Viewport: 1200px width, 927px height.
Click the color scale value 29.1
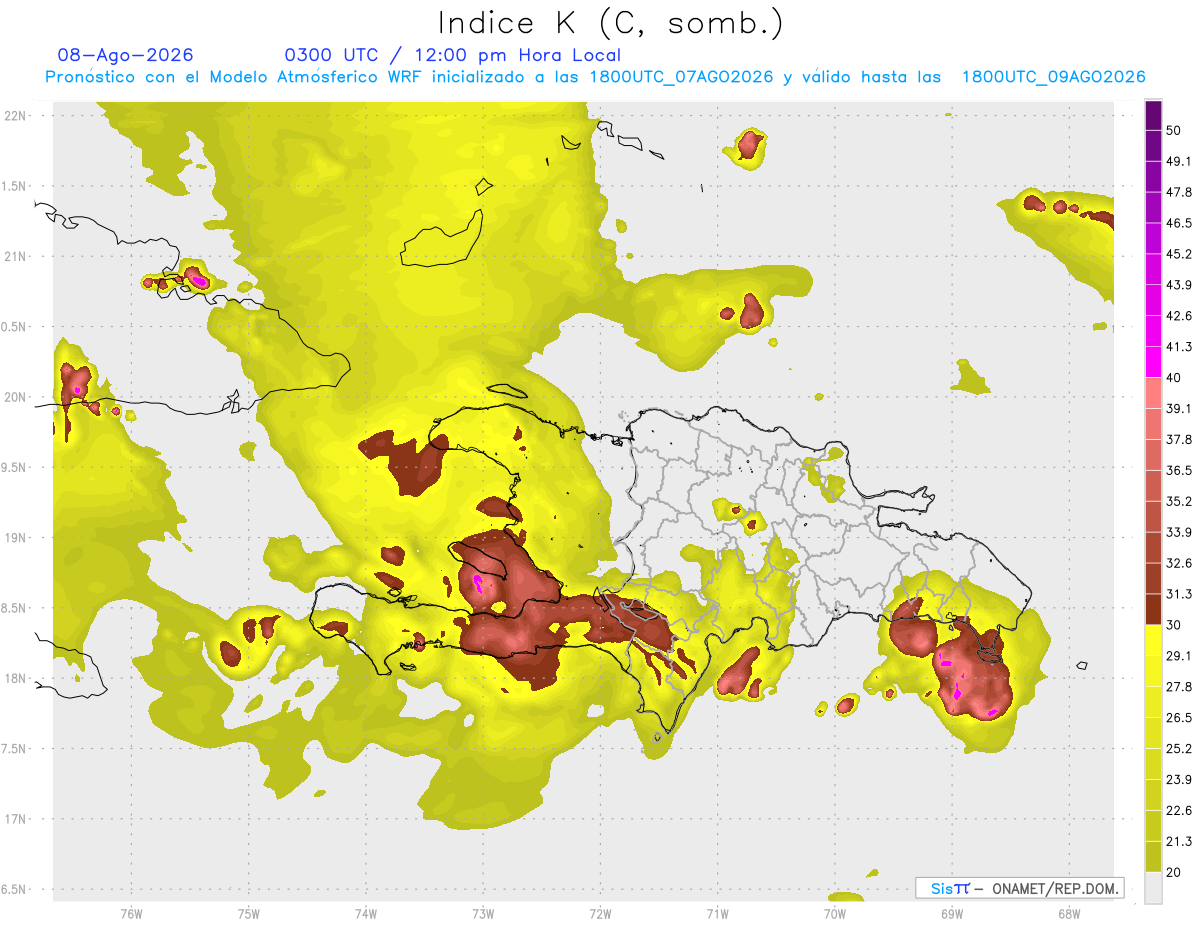(1180, 656)
